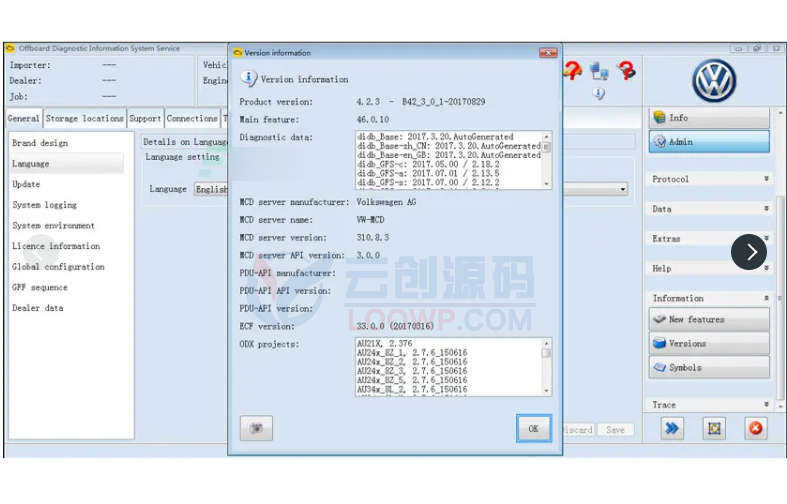
Task: Click the double-arrow forward icon
Action: point(672,428)
